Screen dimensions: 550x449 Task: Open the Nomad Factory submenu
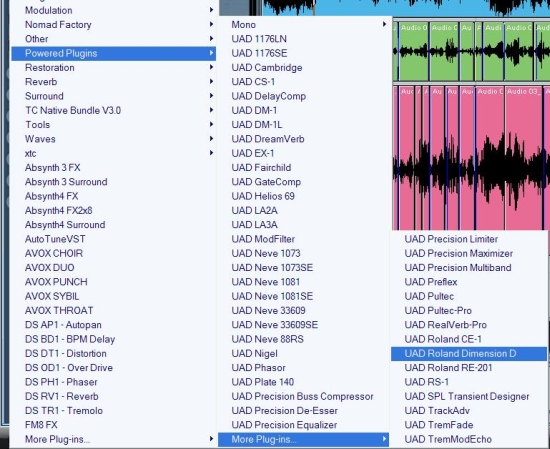(x=113, y=25)
